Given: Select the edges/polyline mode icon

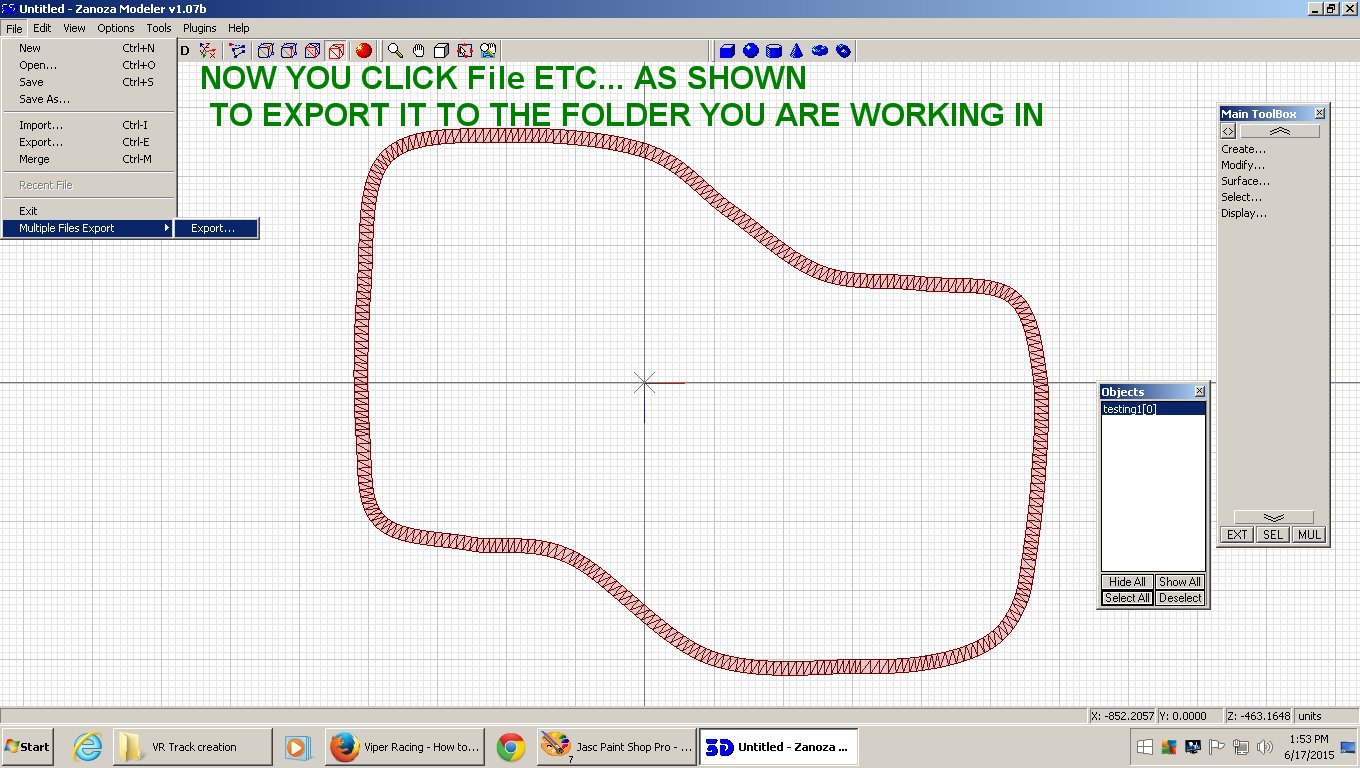Looking at the screenshot, I should 237,50.
